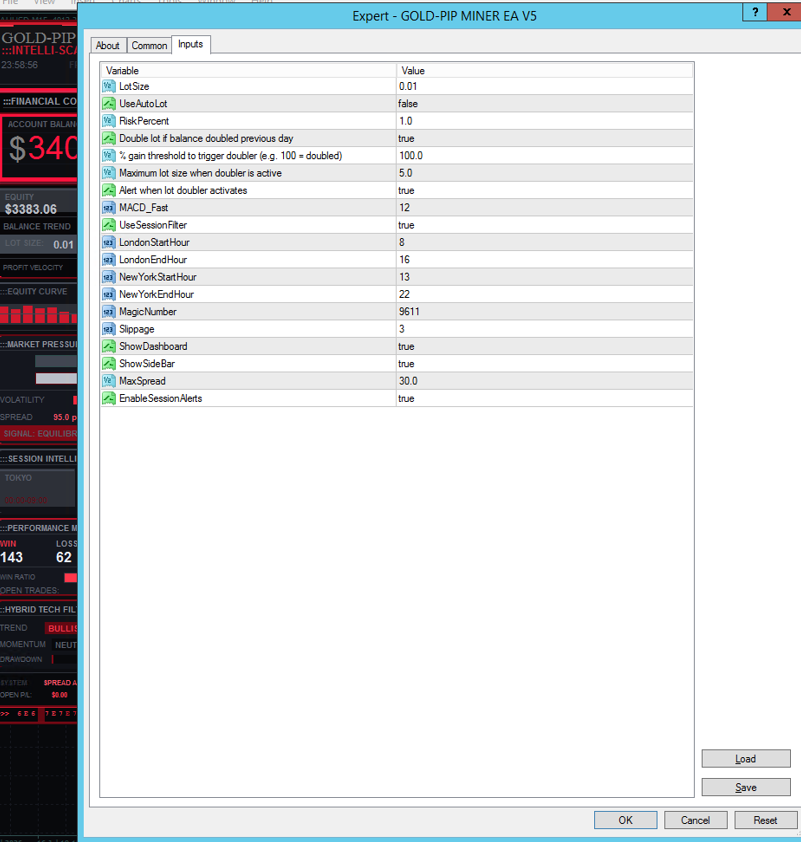This screenshot has height=842, width=801.
Task: Click the LondonStartHour integer icon
Action: point(109,242)
